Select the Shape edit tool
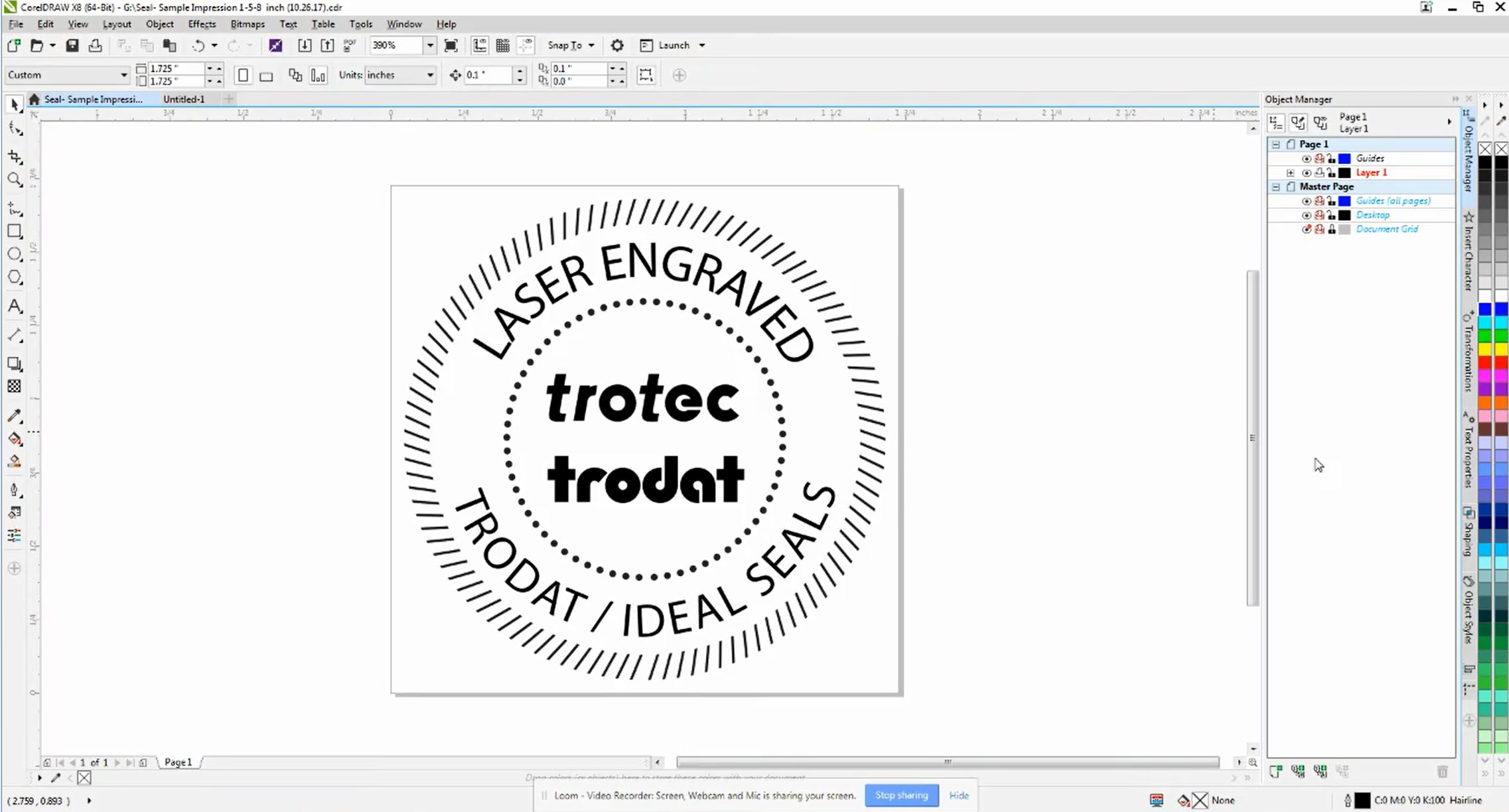Screen dimensions: 1509x812 click(15, 129)
